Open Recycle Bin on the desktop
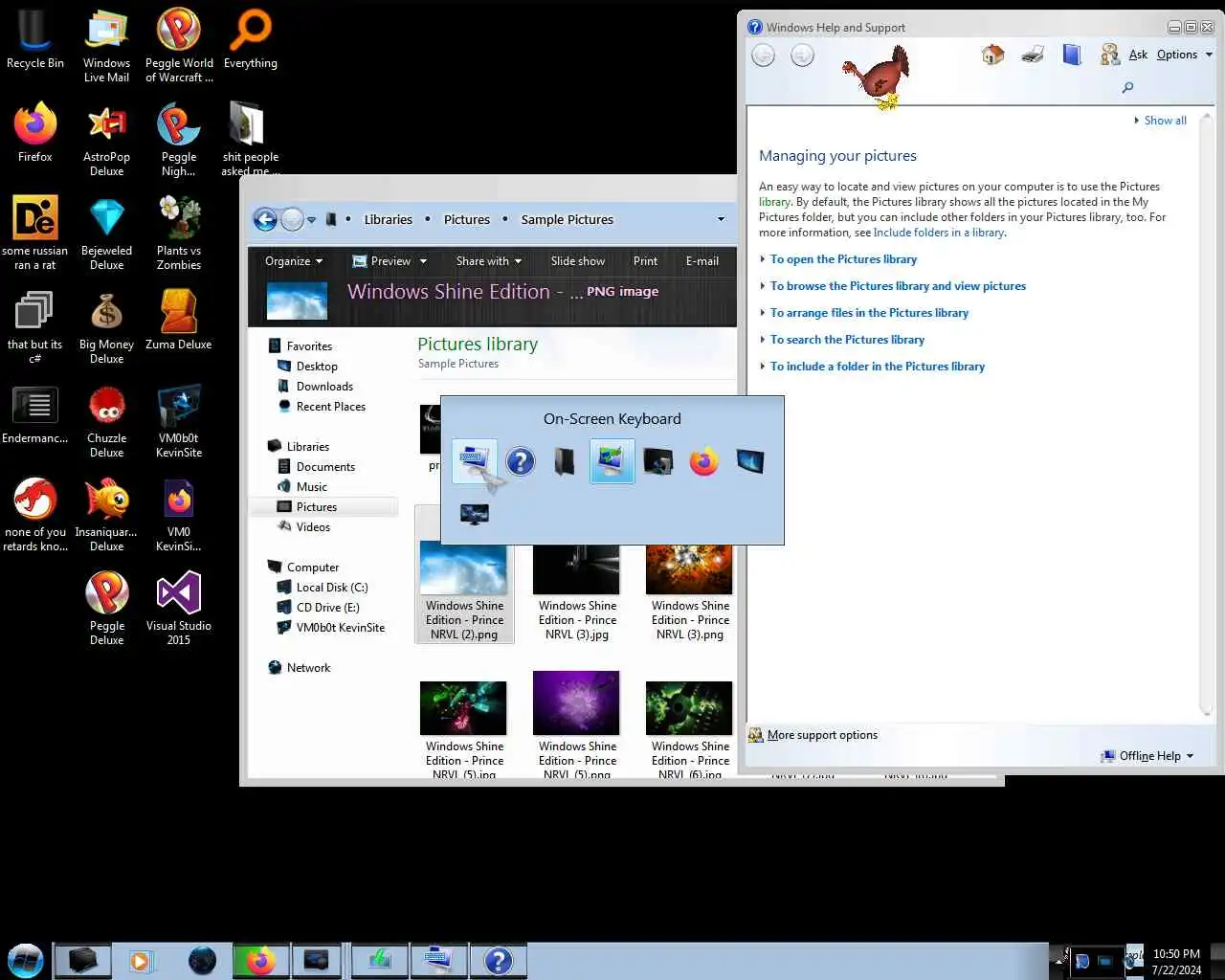Screen dimensions: 1225x980 click(35, 41)
